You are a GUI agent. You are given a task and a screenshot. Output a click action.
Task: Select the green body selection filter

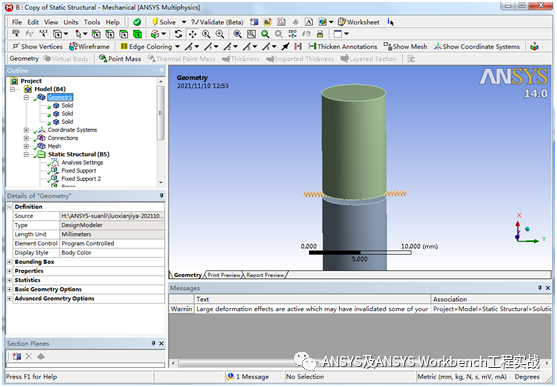pos(137,34)
